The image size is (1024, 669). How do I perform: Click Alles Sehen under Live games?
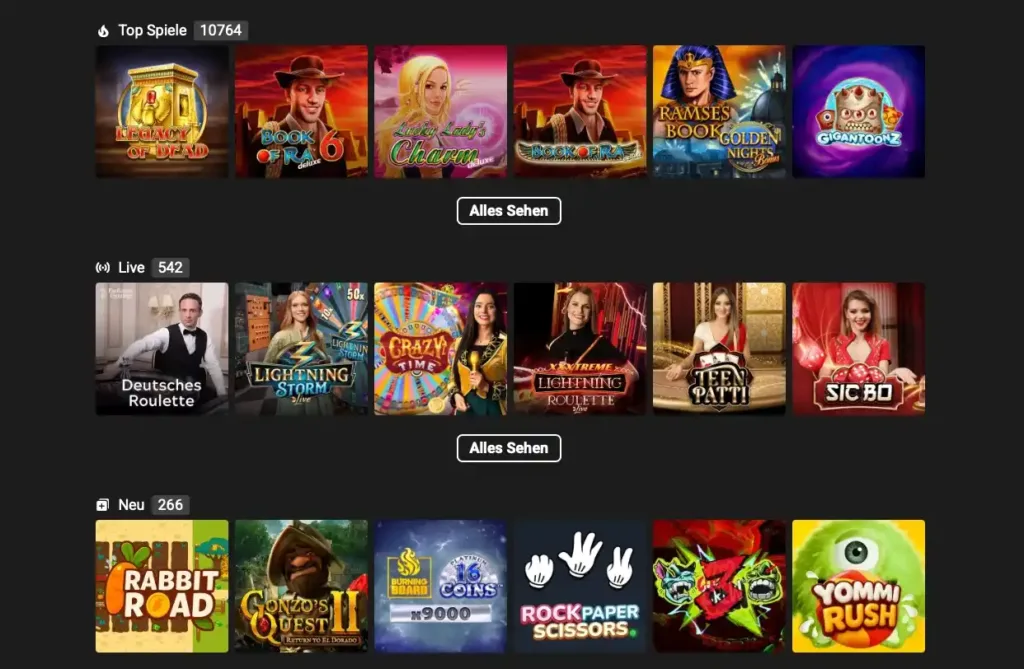coord(509,448)
